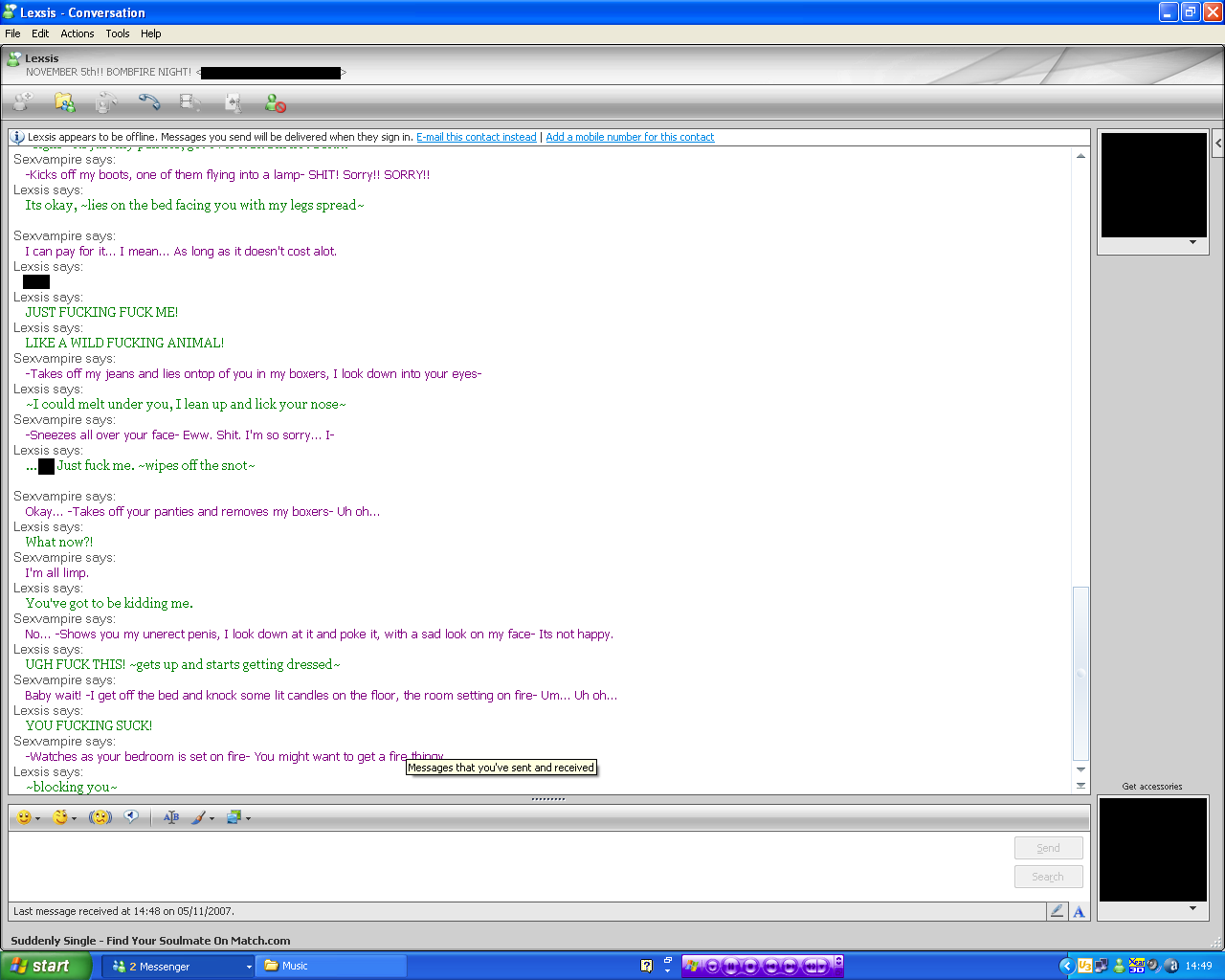
Task: Click the message input text field
Action: 507,865
